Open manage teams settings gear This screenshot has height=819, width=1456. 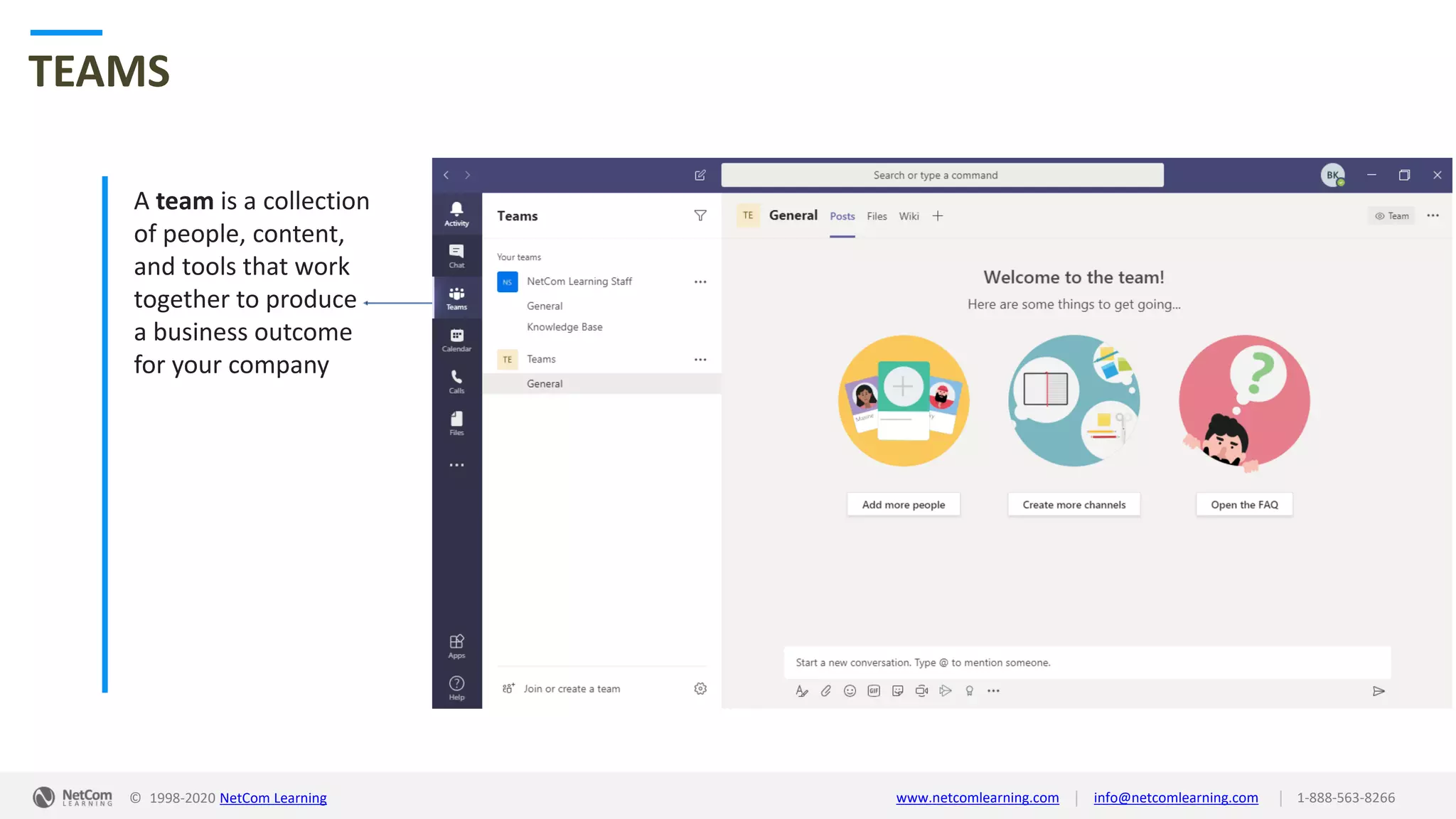coord(700,688)
